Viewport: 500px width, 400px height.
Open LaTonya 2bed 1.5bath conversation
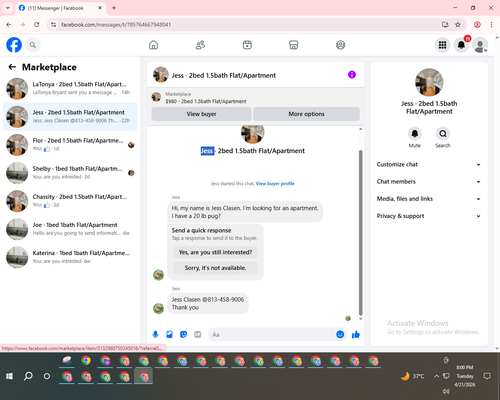pos(70,88)
